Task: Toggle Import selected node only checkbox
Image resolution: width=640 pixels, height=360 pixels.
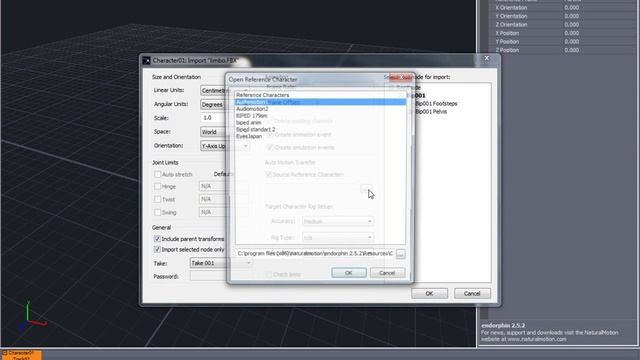Action: [157, 249]
